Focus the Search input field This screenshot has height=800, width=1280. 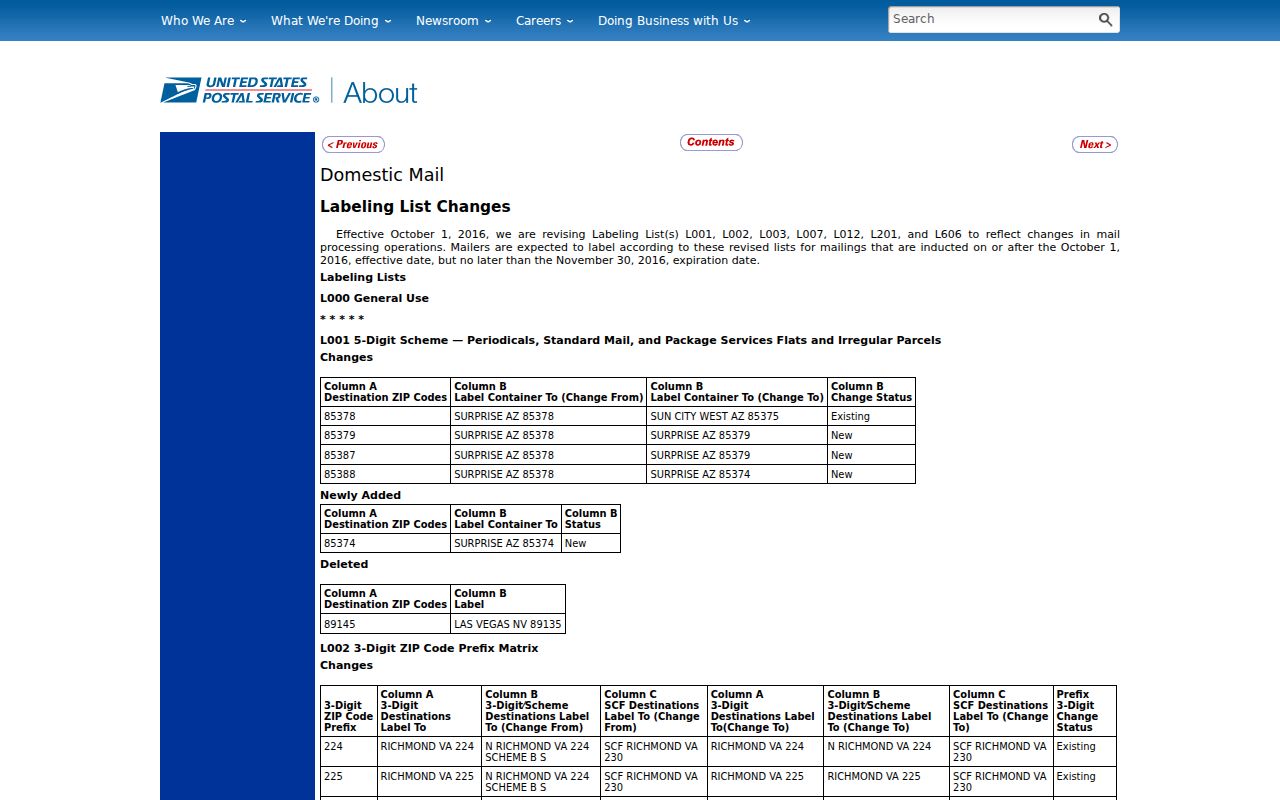[990, 19]
